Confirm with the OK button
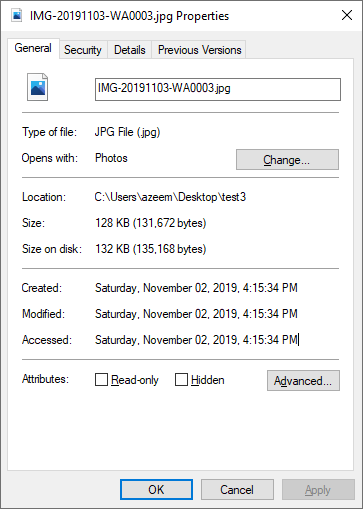Viewport: 363px width, 509px height. point(156,490)
